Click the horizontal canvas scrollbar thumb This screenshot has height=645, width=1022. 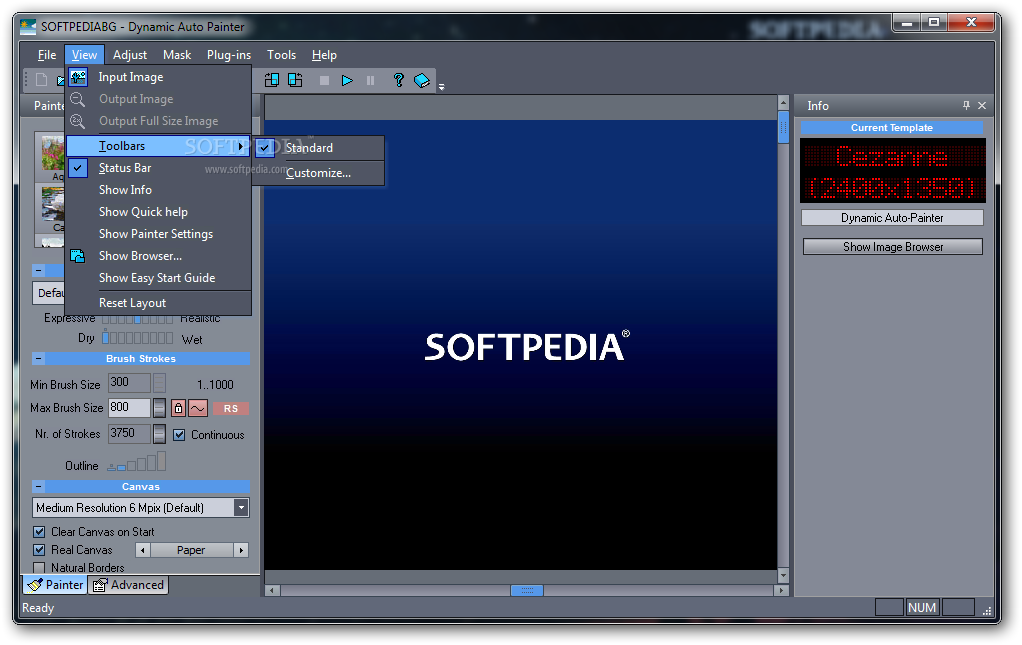coord(527,590)
